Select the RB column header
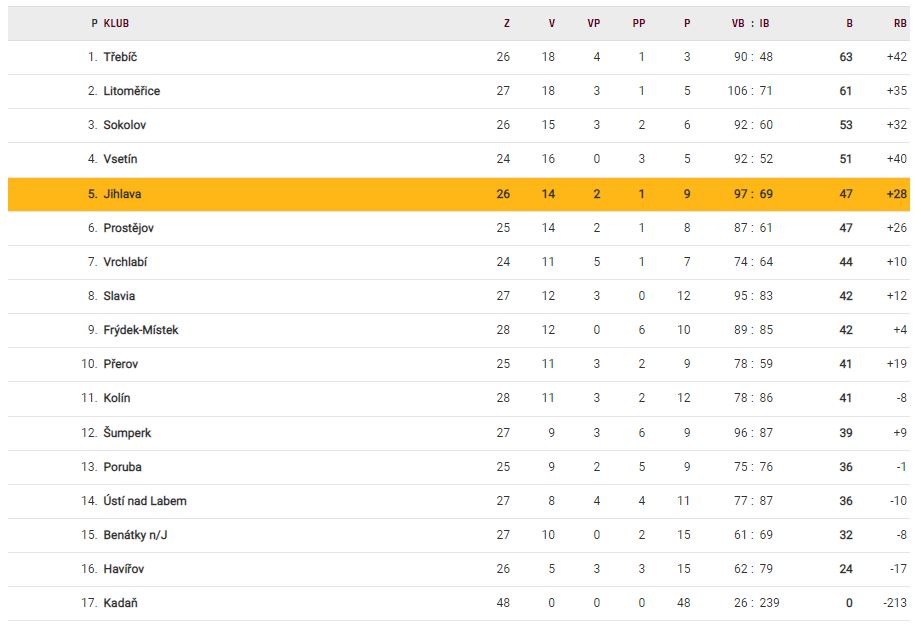 pos(900,23)
